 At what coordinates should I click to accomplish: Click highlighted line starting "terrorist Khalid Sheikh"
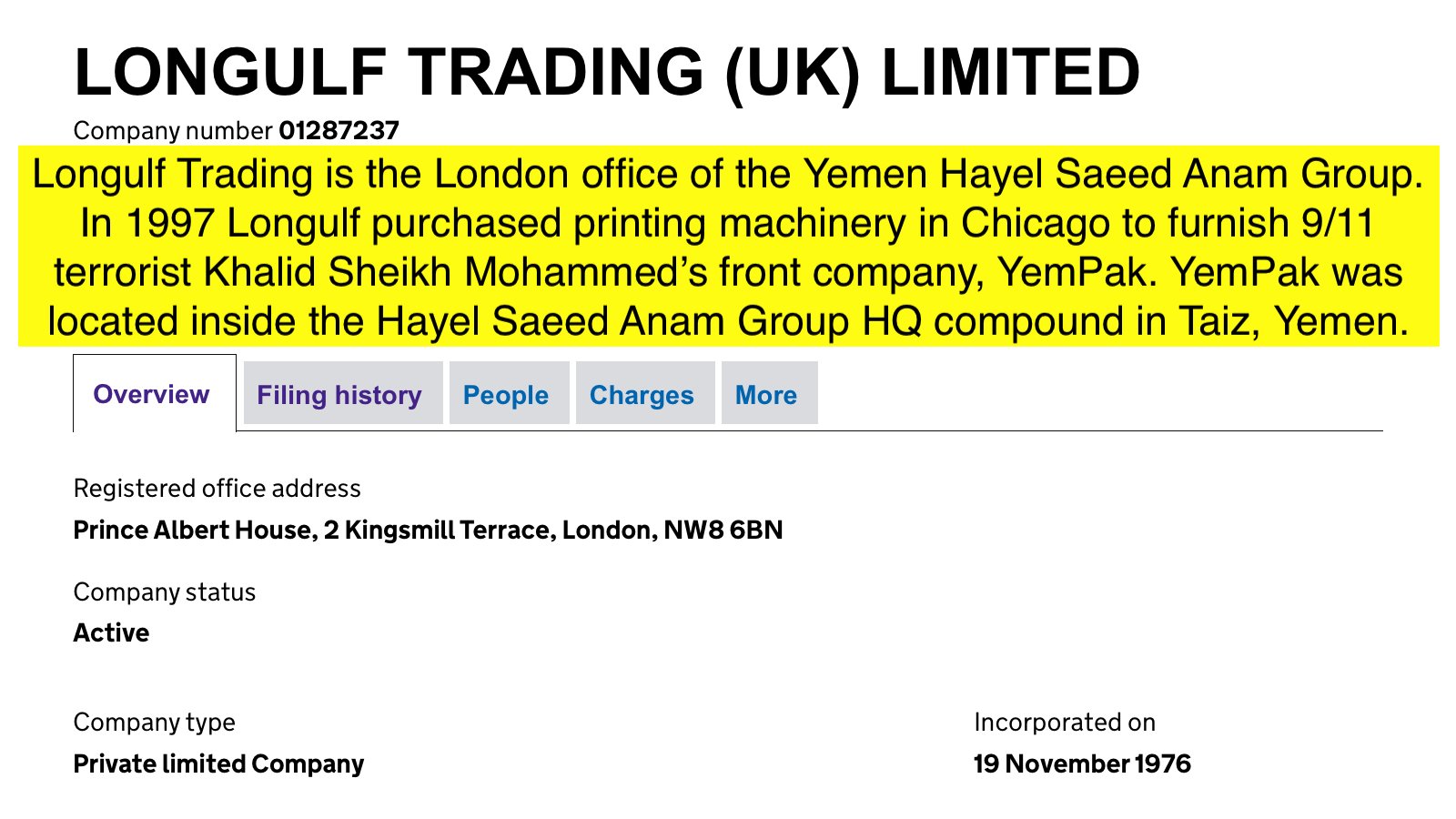point(728,272)
